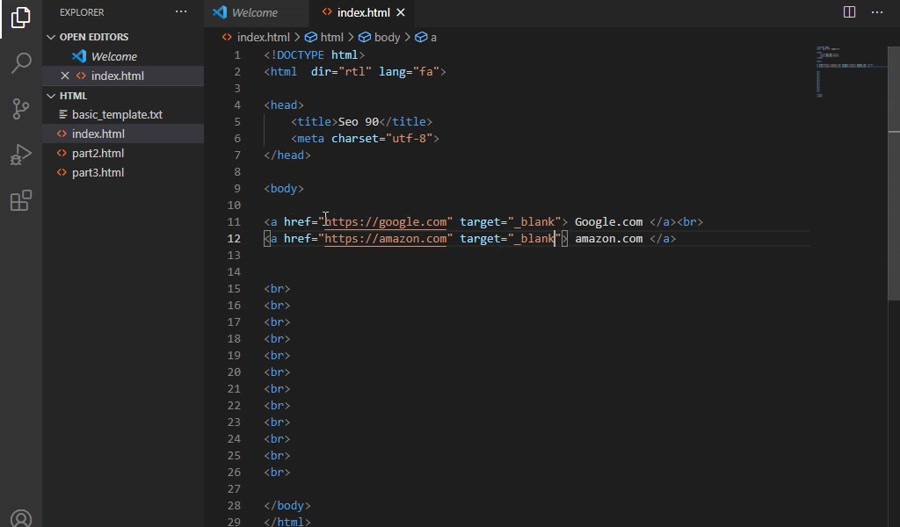Screen dimensions: 900x527
Task: Close the index.html editor tab
Action: [x=401, y=13]
